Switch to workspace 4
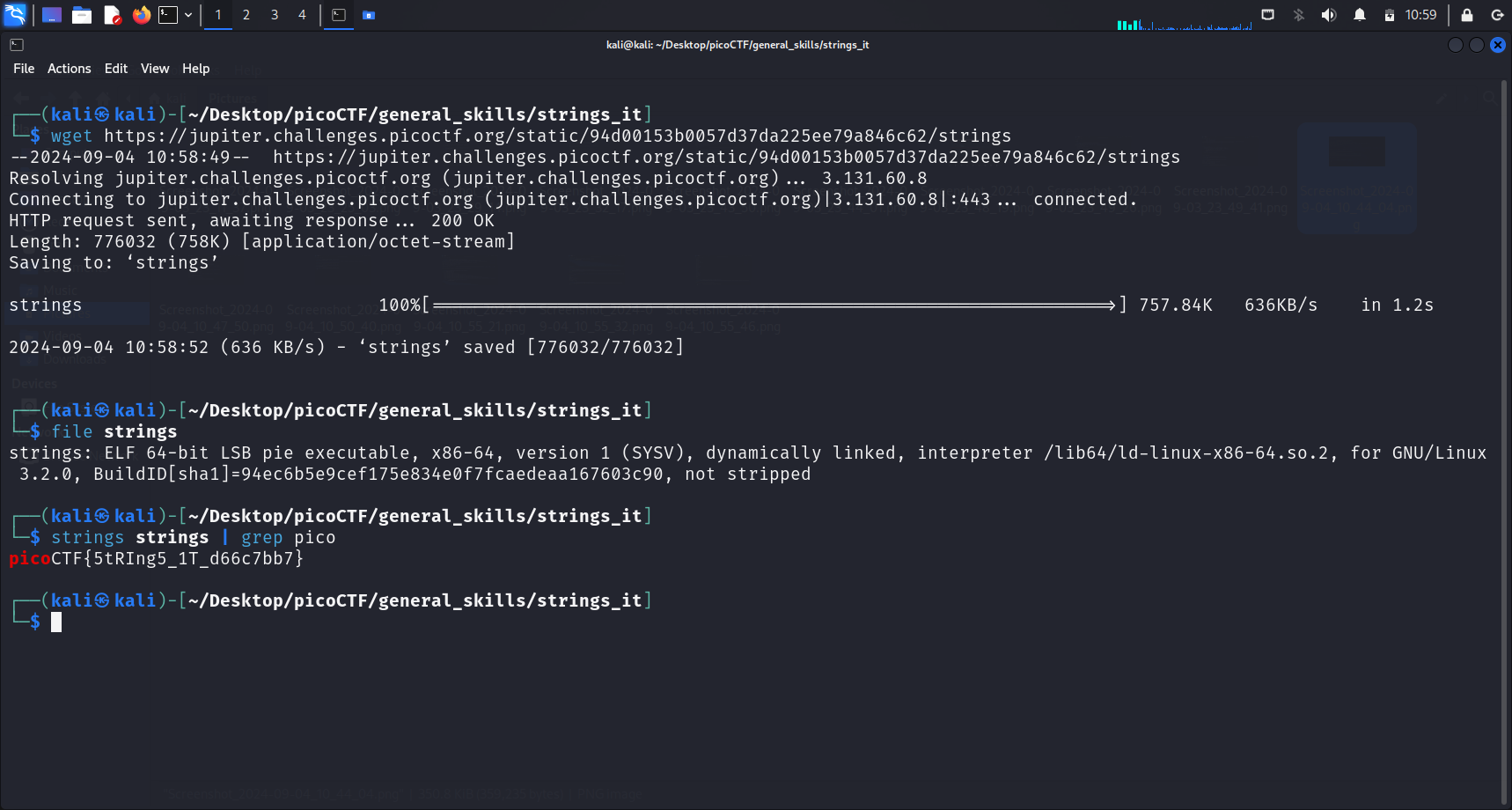1512x810 pixels. pyautogui.click(x=302, y=15)
